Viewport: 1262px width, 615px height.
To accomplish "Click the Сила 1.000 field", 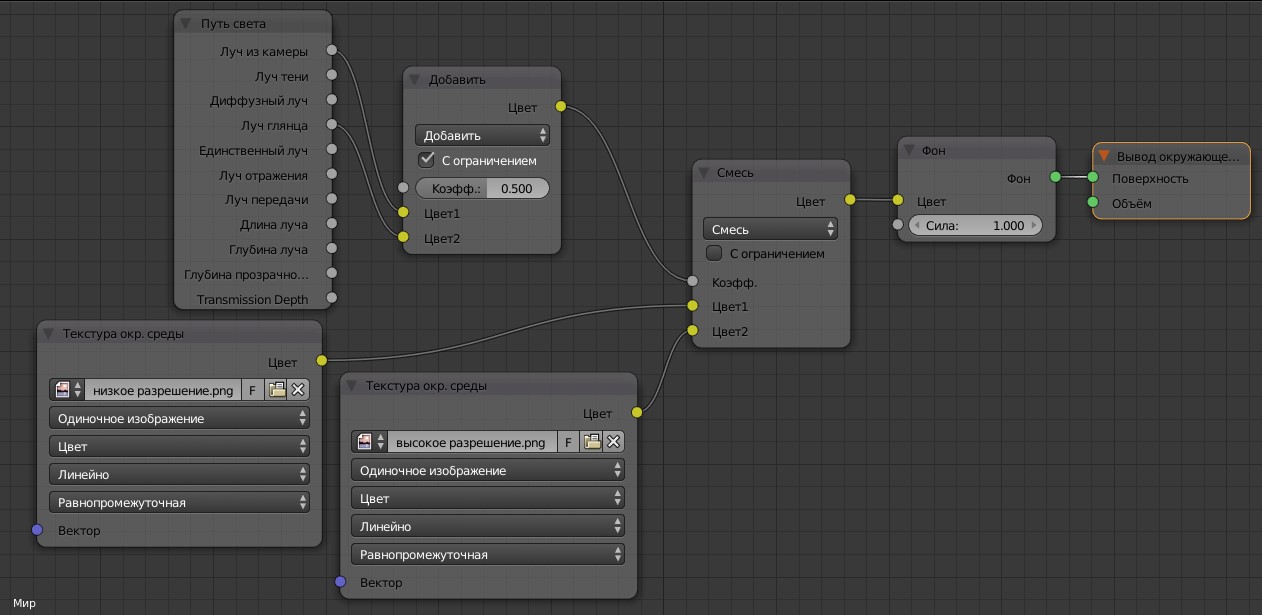I will tap(975, 226).
